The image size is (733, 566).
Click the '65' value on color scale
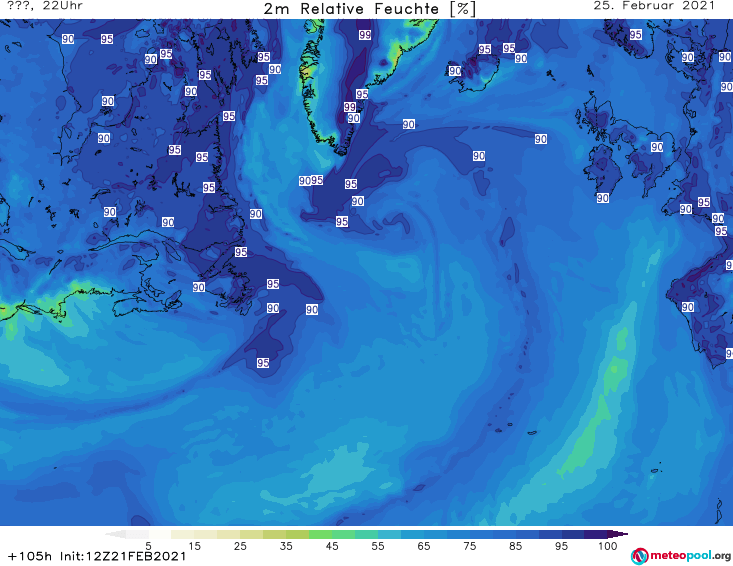coord(424,546)
